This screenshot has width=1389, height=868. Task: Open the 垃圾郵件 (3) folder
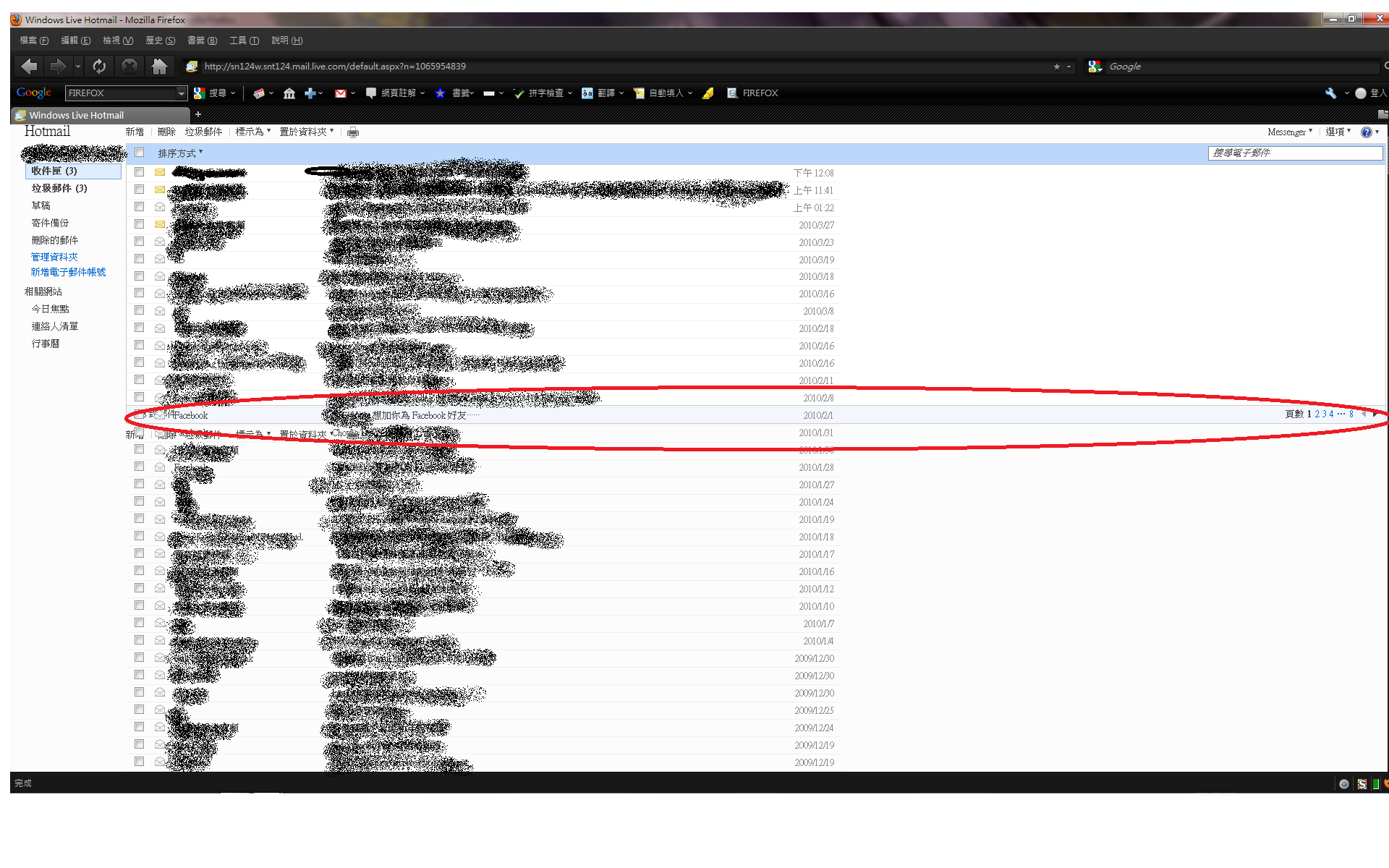(x=59, y=188)
